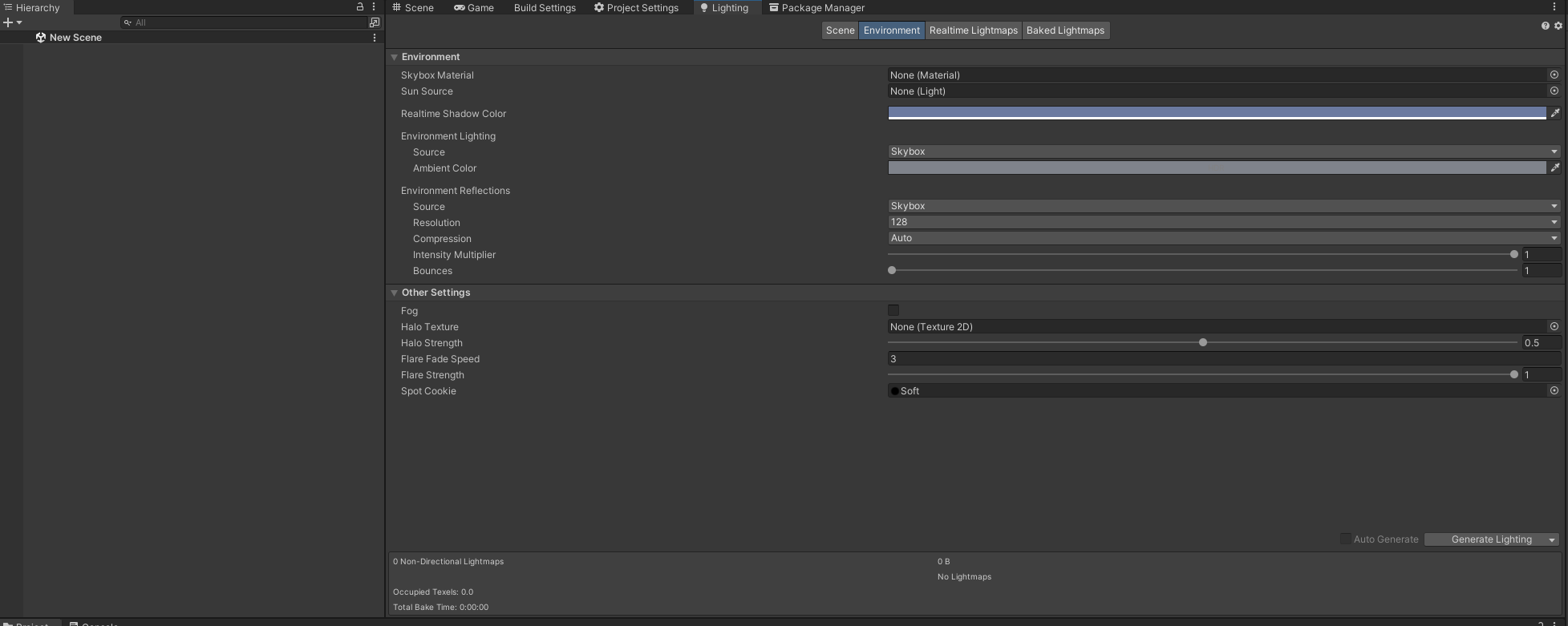Screen dimensions: 1568x626
Task: Open Skybox Material object picker
Action: (x=1554, y=75)
